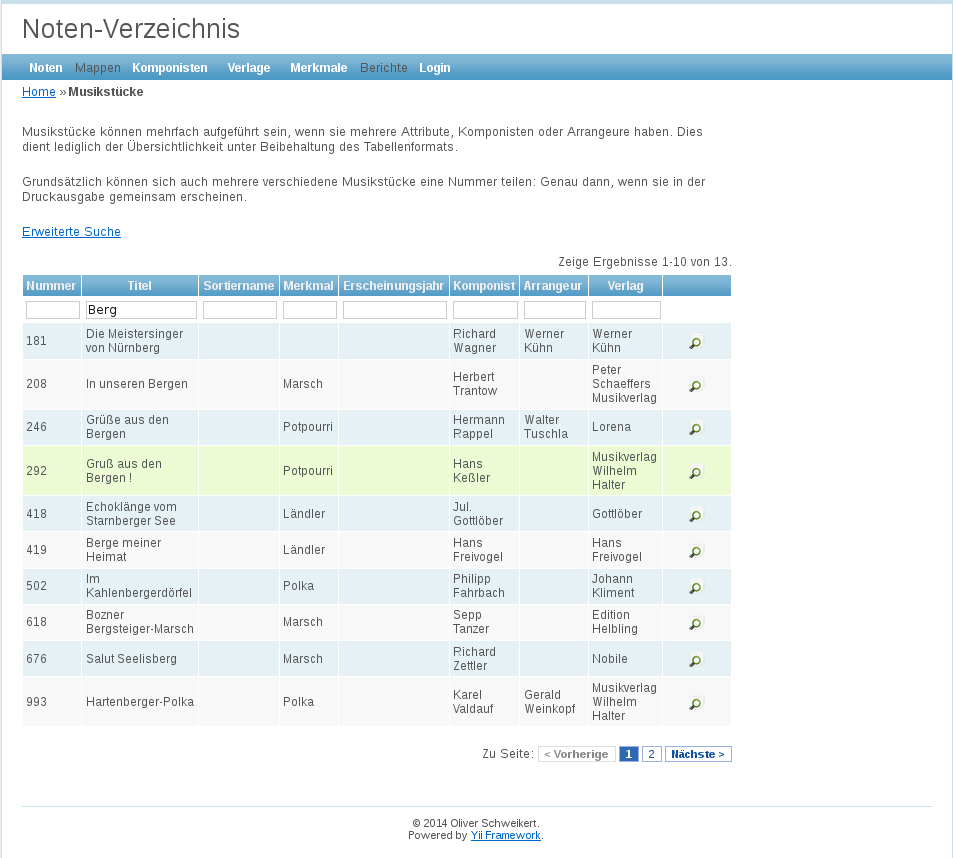This screenshot has width=953, height=858.
Task: Open the Yii Framework link in the footer
Action: pyautogui.click(x=505, y=835)
